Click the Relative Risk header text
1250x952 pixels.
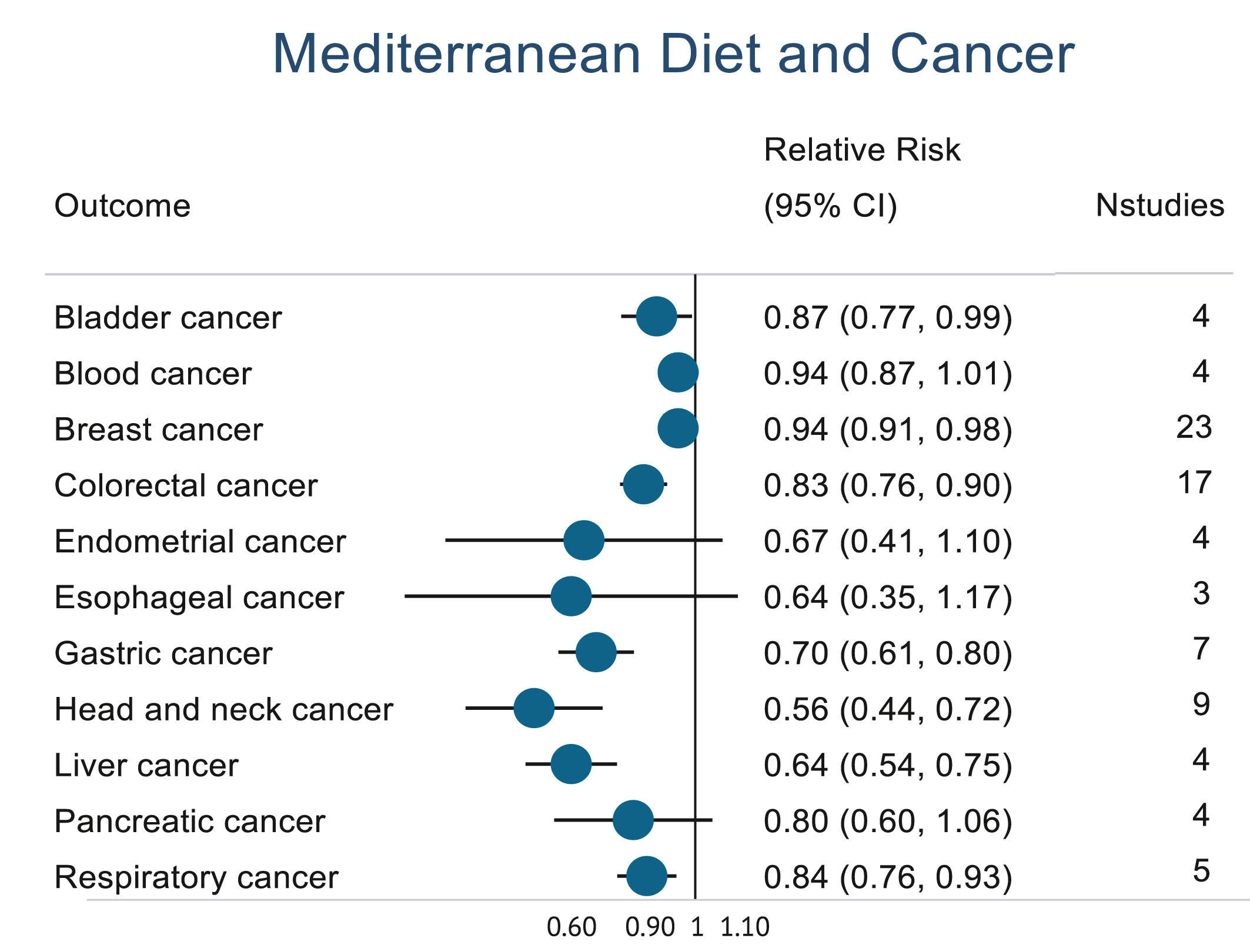pyautogui.click(x=861, y=150)
